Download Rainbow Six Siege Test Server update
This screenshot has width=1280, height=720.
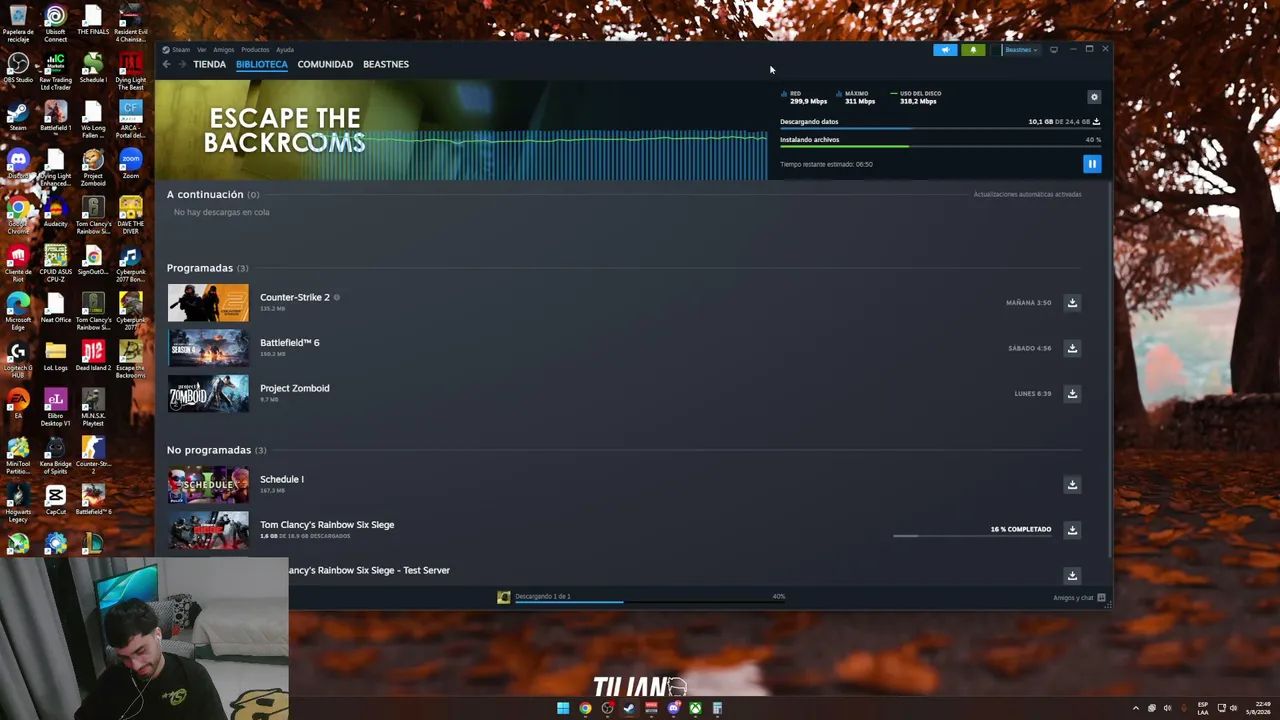click(1072, 576)
